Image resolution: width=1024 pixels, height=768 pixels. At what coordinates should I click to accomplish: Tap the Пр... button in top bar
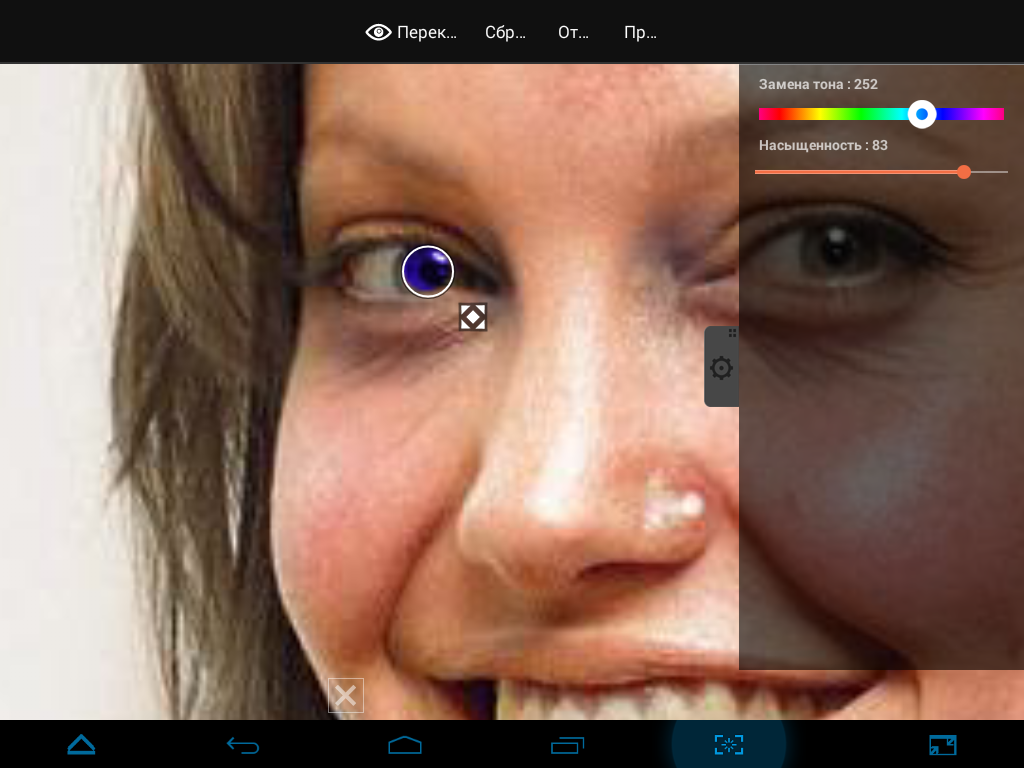coord(640,33)
